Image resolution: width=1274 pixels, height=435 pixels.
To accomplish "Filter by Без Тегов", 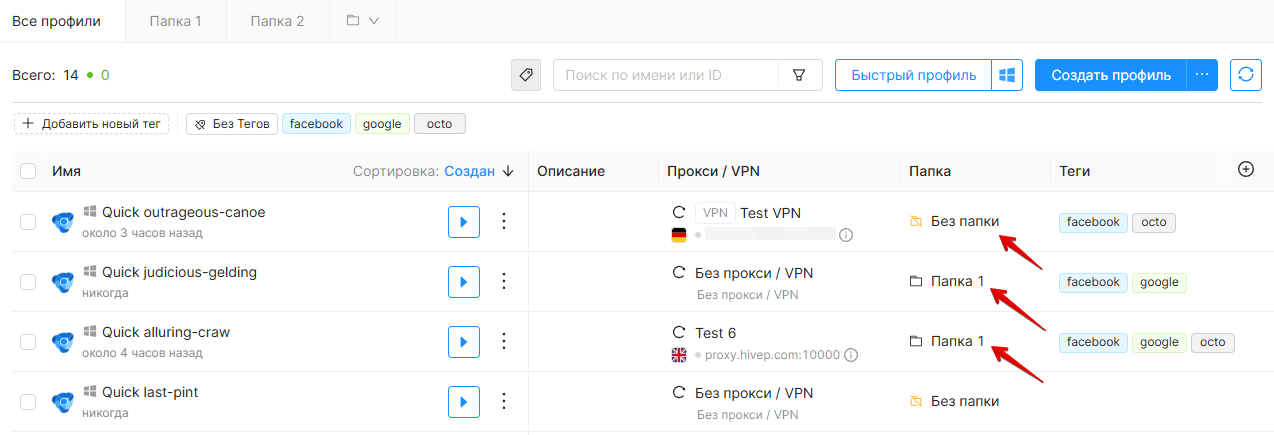I will click(x=232, y=124).
